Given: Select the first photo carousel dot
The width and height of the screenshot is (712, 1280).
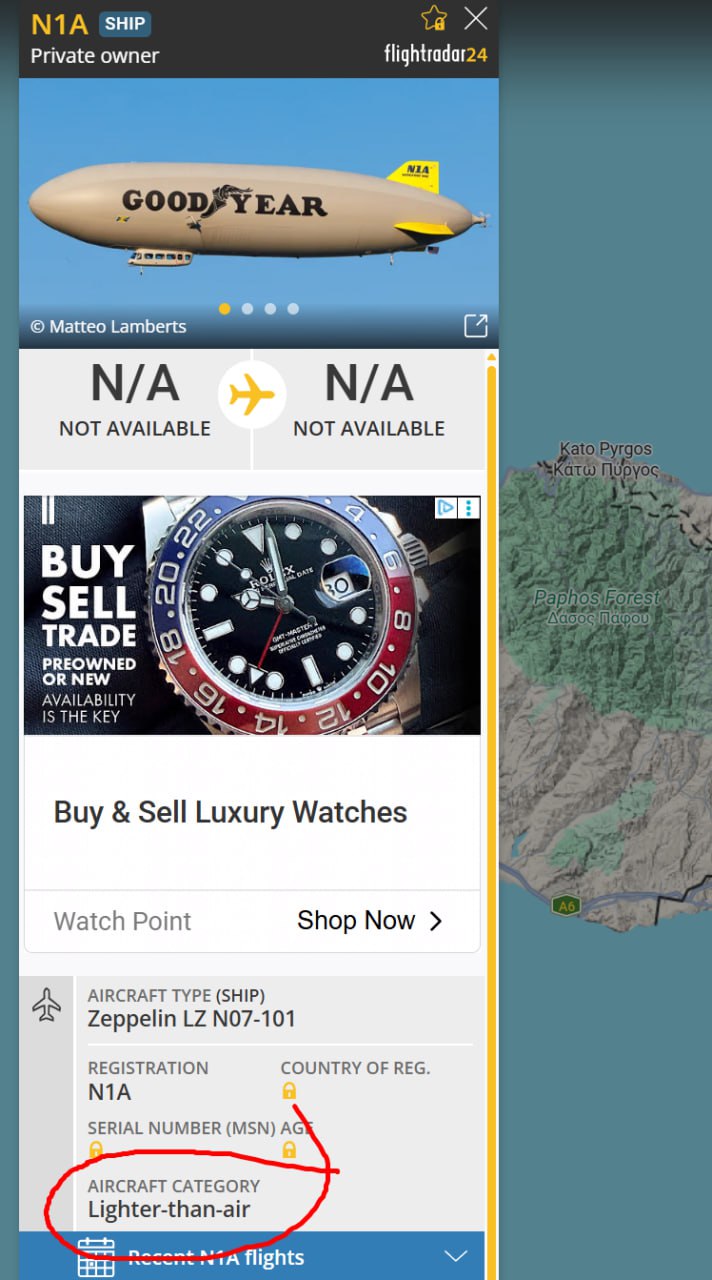Looking at the screenshot, I should point(224,309).
